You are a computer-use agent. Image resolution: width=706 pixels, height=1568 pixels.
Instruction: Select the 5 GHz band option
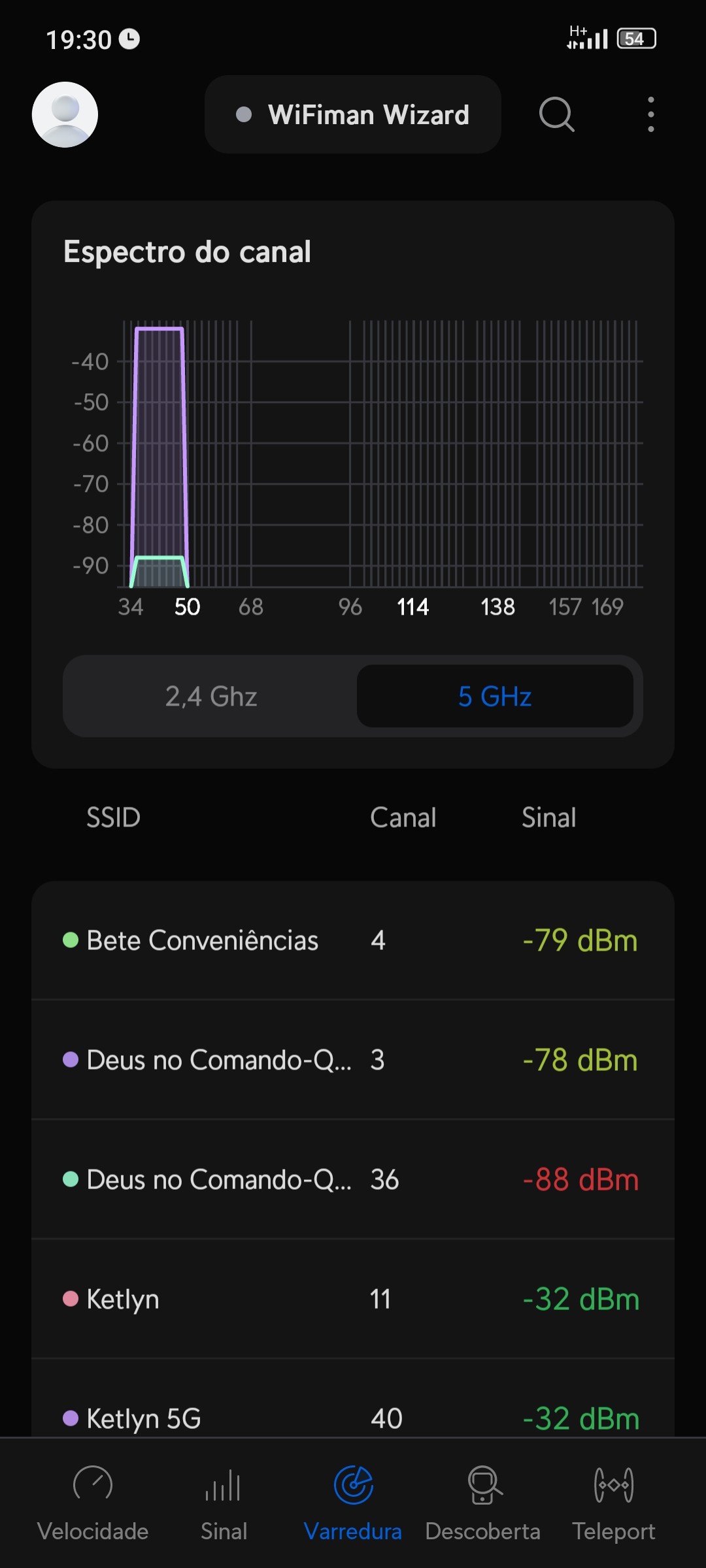click(x=495, y=696)
